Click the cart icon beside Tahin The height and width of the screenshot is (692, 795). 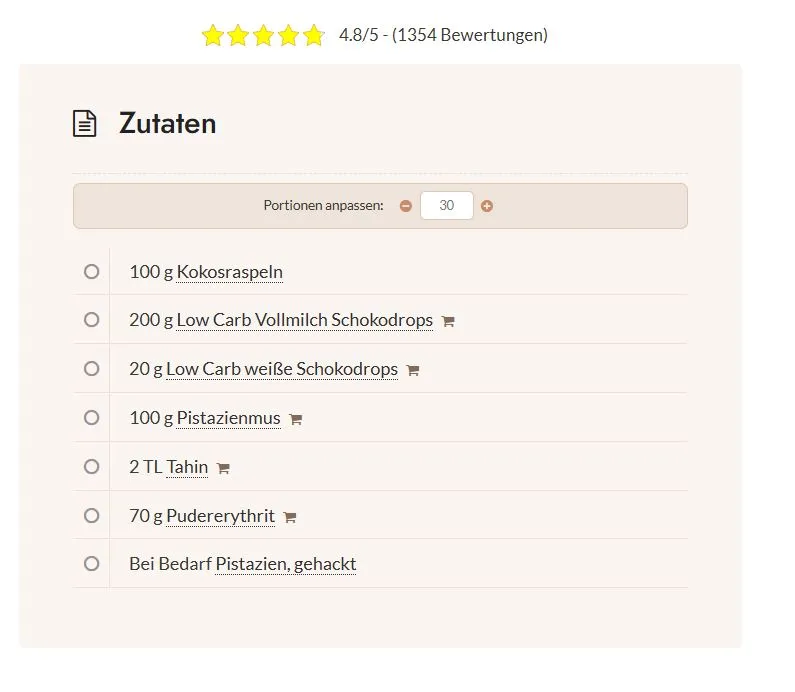(223, 468)
